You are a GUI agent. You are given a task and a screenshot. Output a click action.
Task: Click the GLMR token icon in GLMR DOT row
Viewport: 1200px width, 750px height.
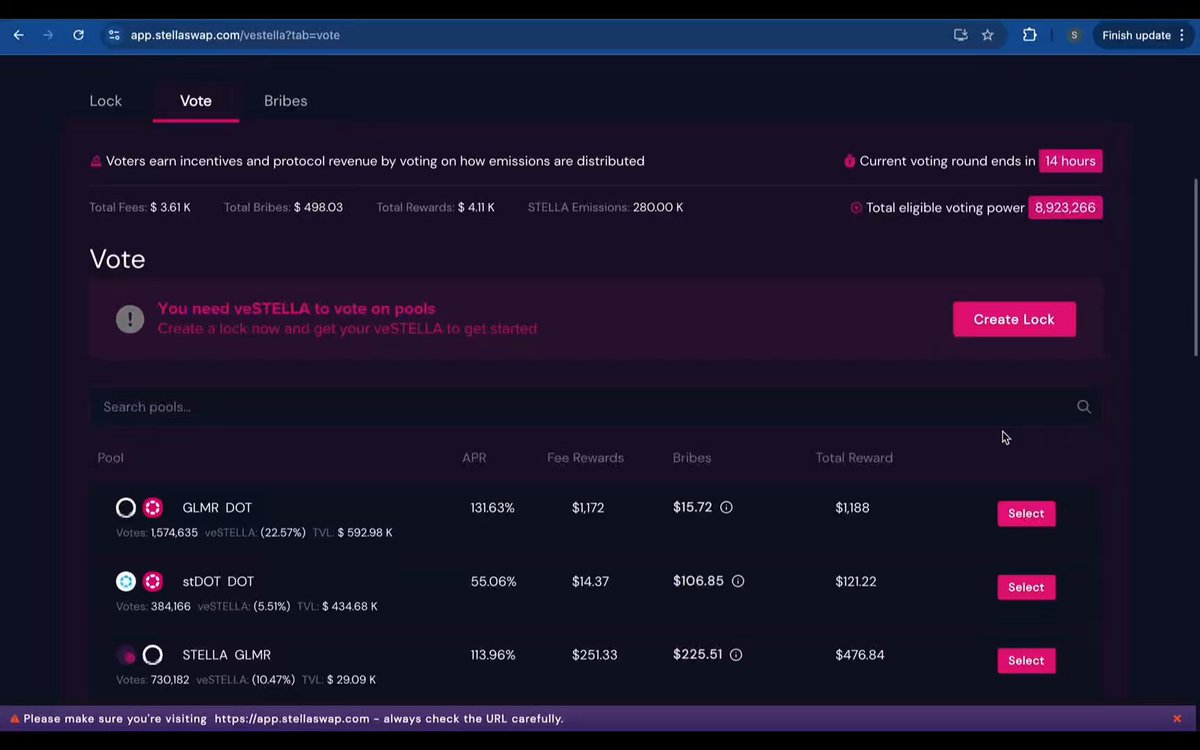click(126, 508)
